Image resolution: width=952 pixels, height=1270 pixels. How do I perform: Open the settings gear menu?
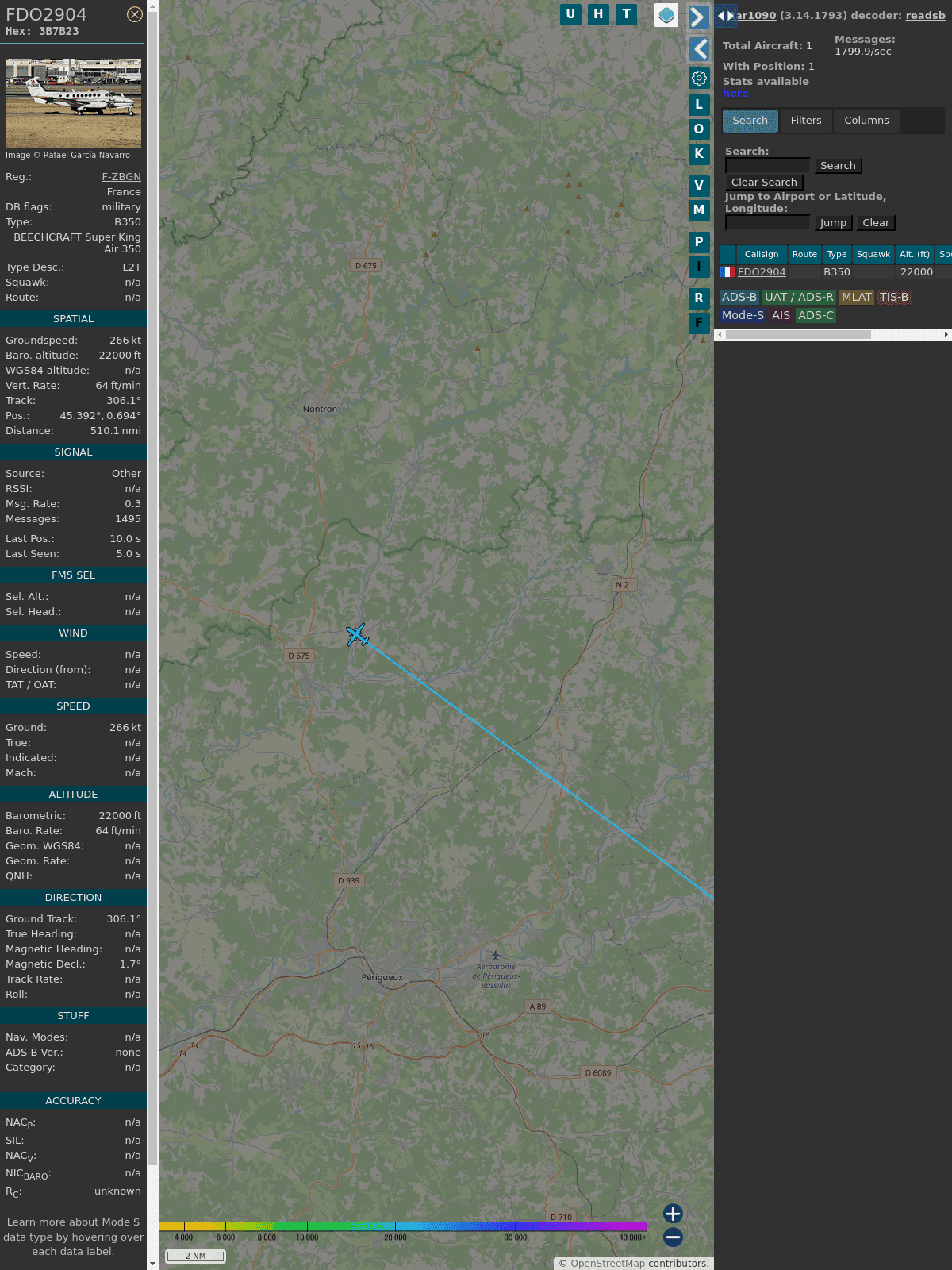[x=699, y=78]
